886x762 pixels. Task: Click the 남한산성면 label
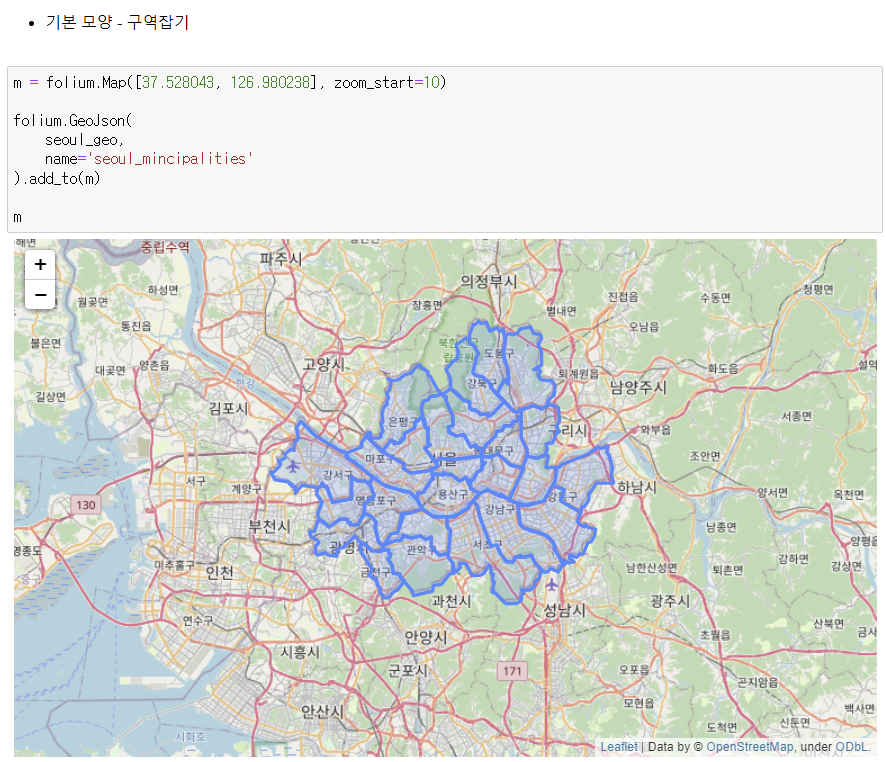pos(652,568)
